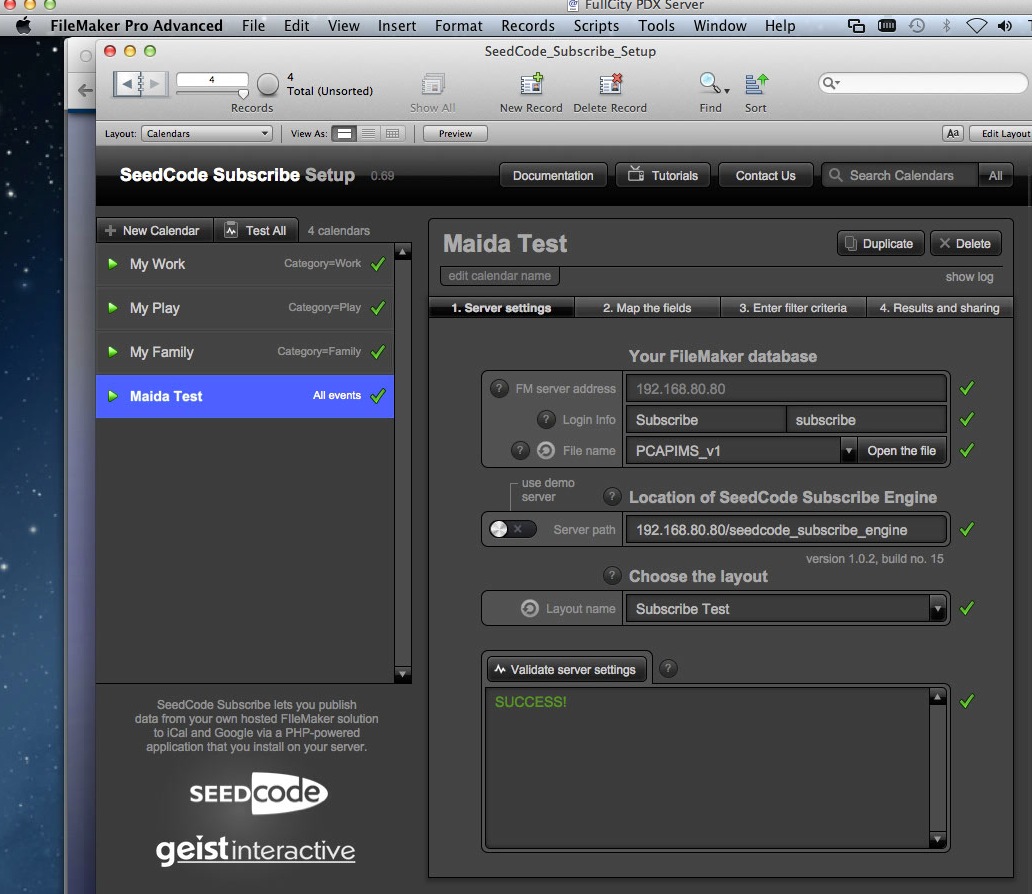The width and height of the screenshot is (1032, 894).
Task: Click the text size Aa button
Action: (952, 134)
